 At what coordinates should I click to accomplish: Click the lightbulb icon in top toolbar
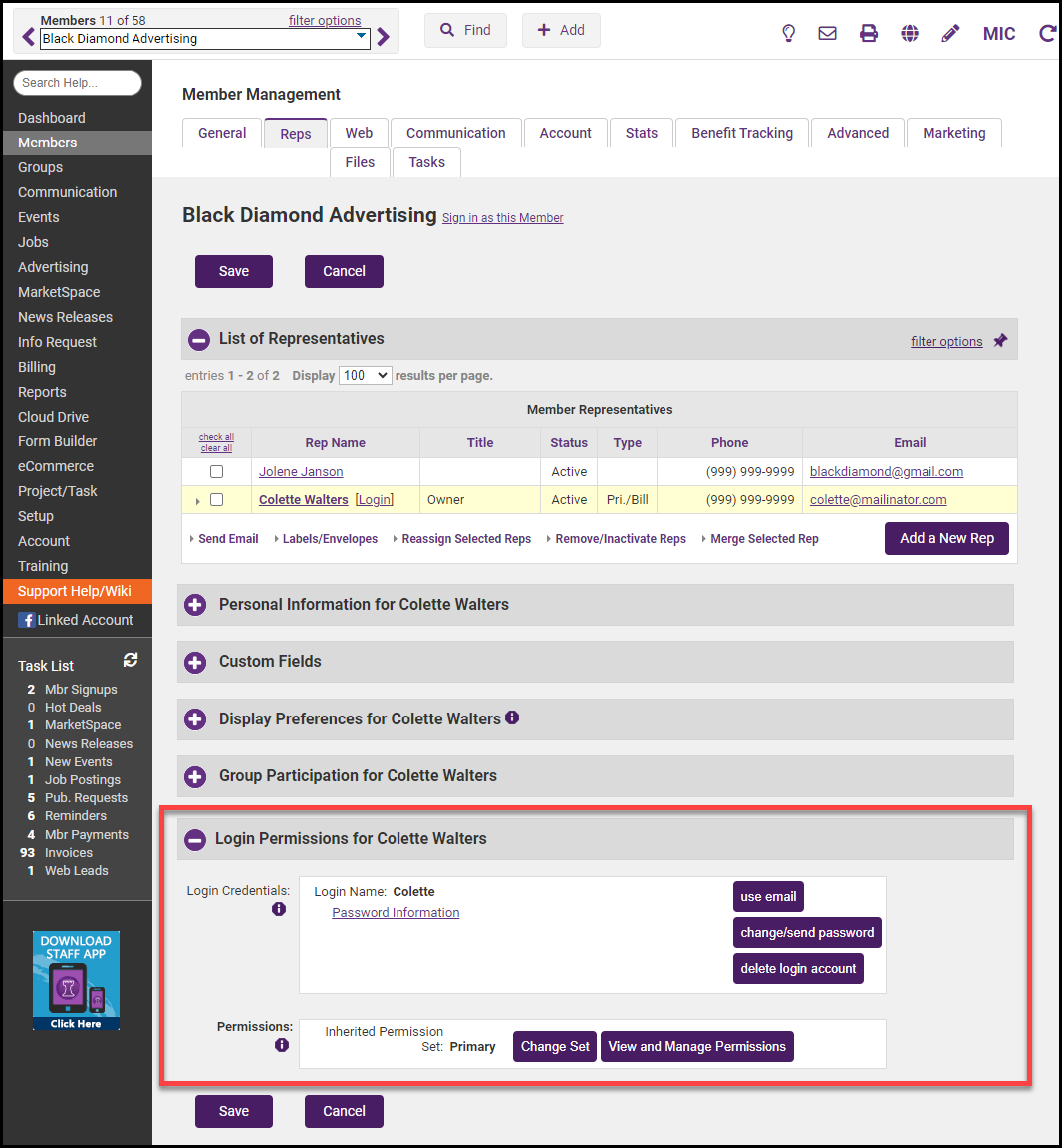[x=788, y=33]
